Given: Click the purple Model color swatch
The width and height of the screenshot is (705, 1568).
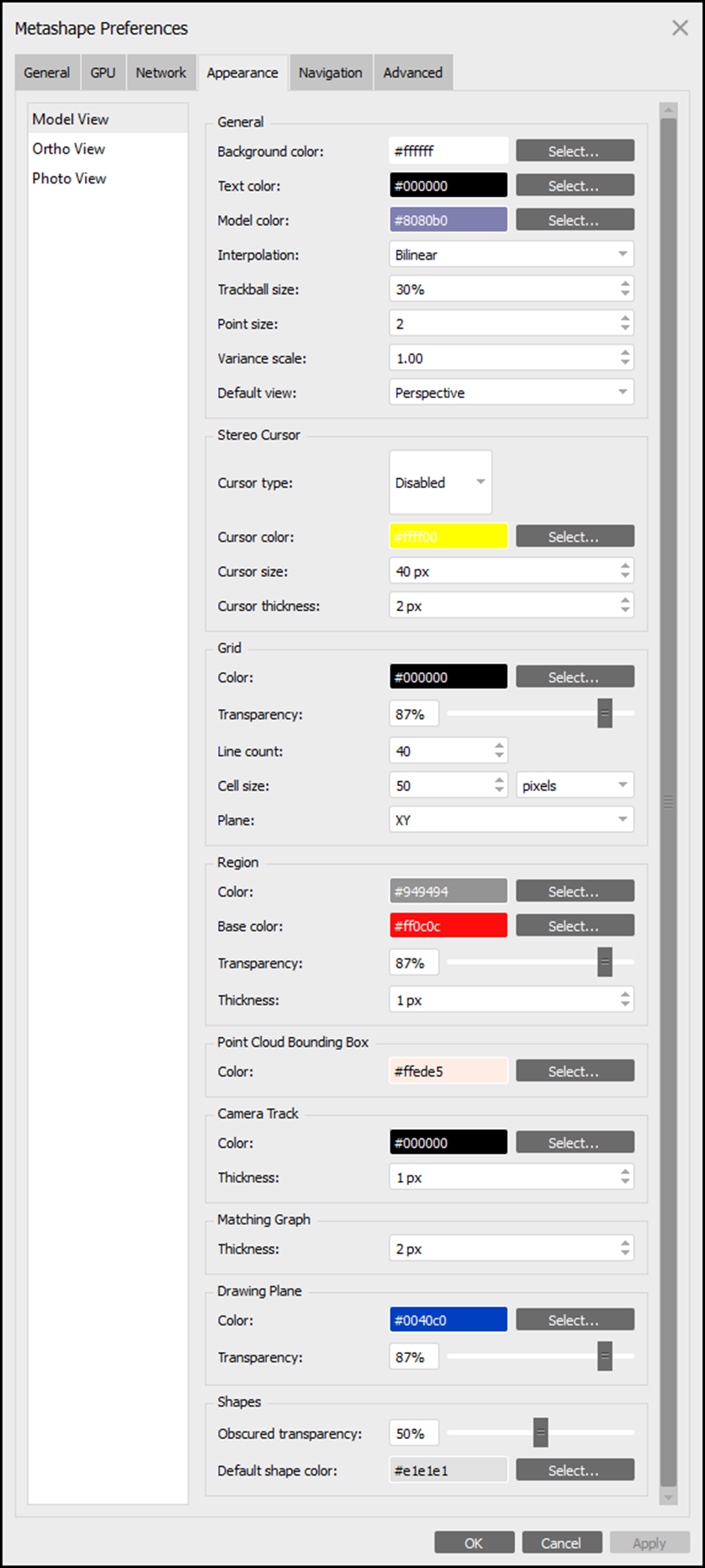Looking at the screenshot, I should point(449,220).
